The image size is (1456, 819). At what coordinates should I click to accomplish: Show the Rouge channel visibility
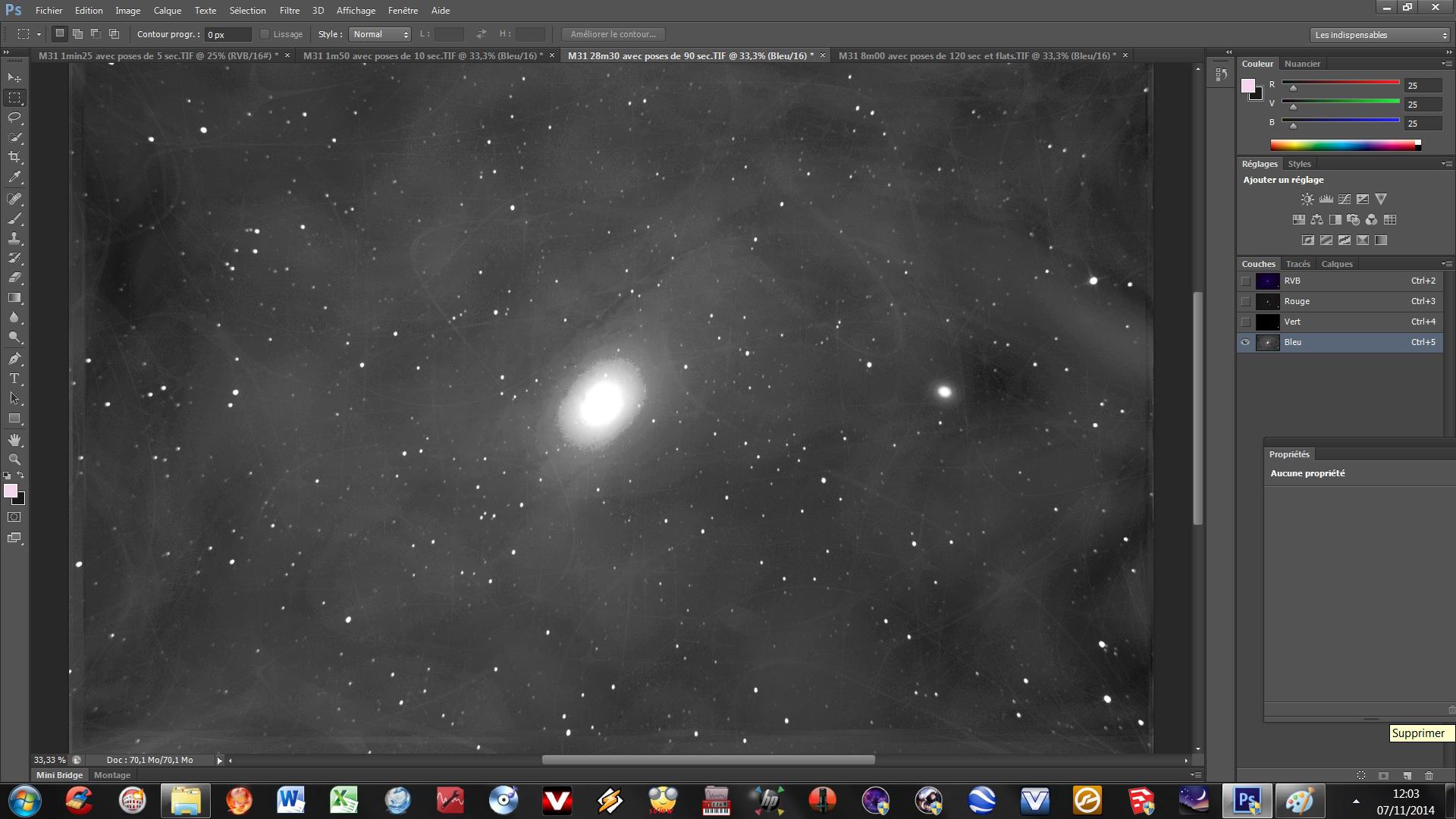tap(1245, 301)
